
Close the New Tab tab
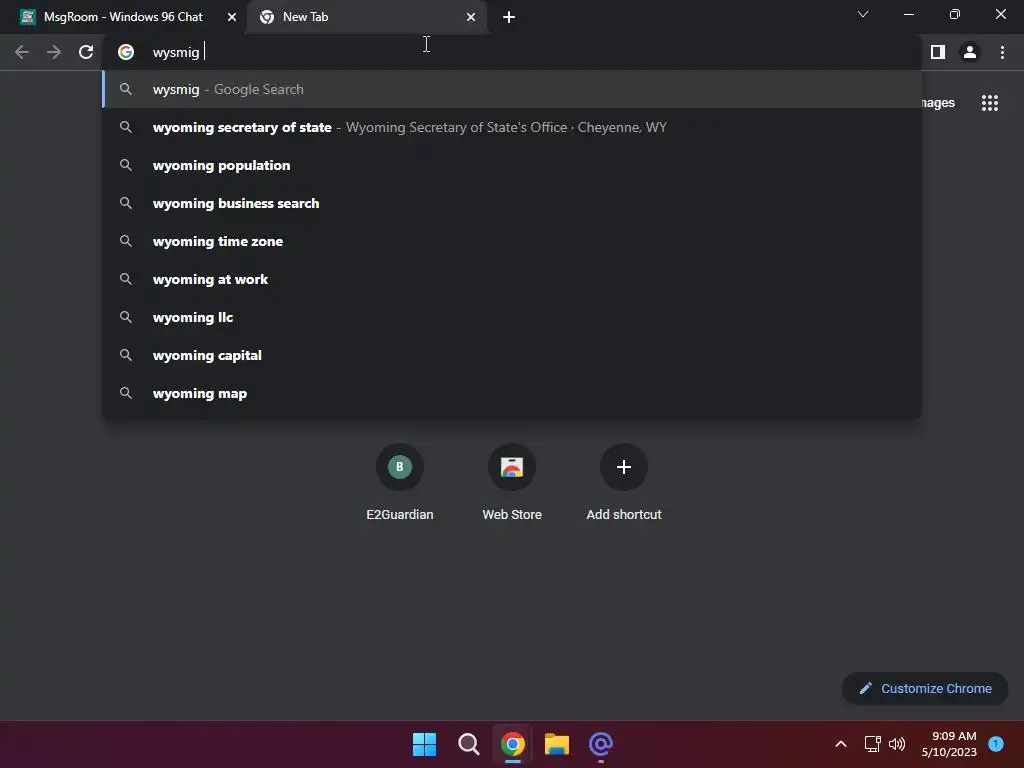471,17
